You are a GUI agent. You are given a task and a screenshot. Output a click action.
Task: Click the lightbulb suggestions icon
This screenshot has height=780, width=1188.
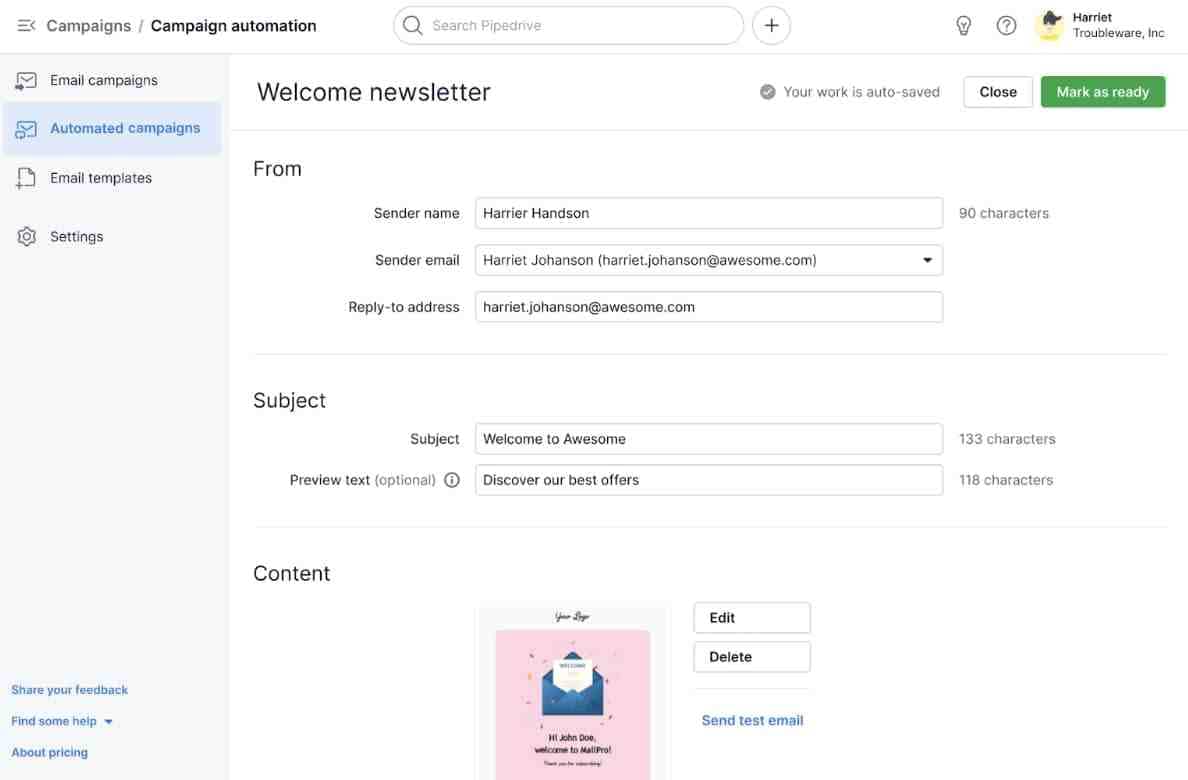[963, 25]
